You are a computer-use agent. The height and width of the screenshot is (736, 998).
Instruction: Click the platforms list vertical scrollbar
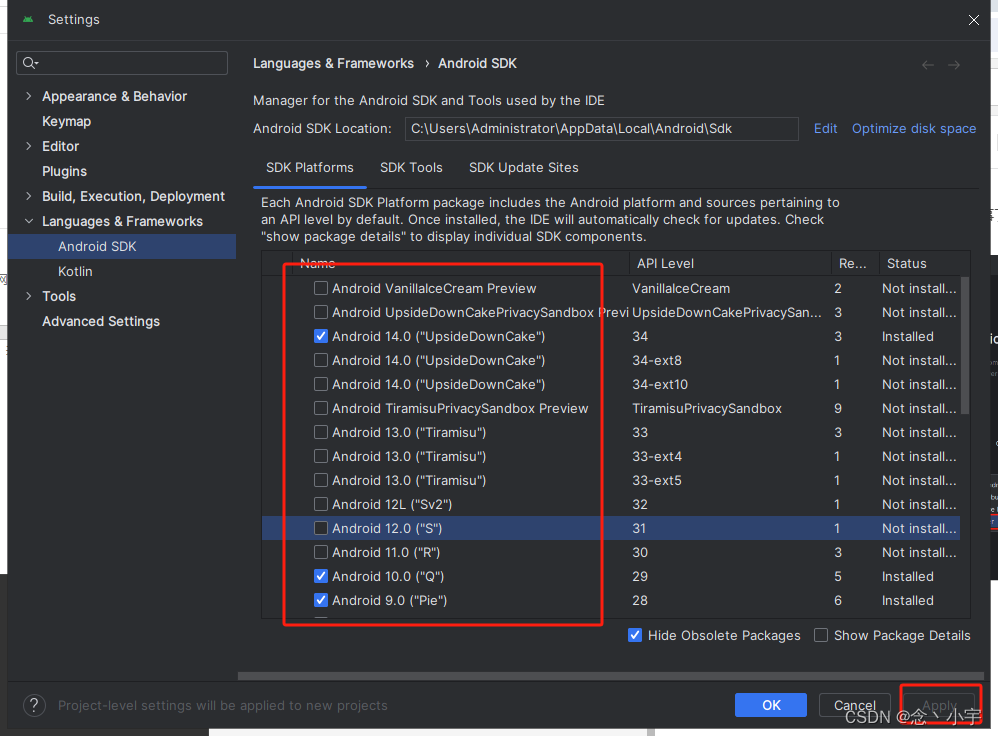[965, 346]
